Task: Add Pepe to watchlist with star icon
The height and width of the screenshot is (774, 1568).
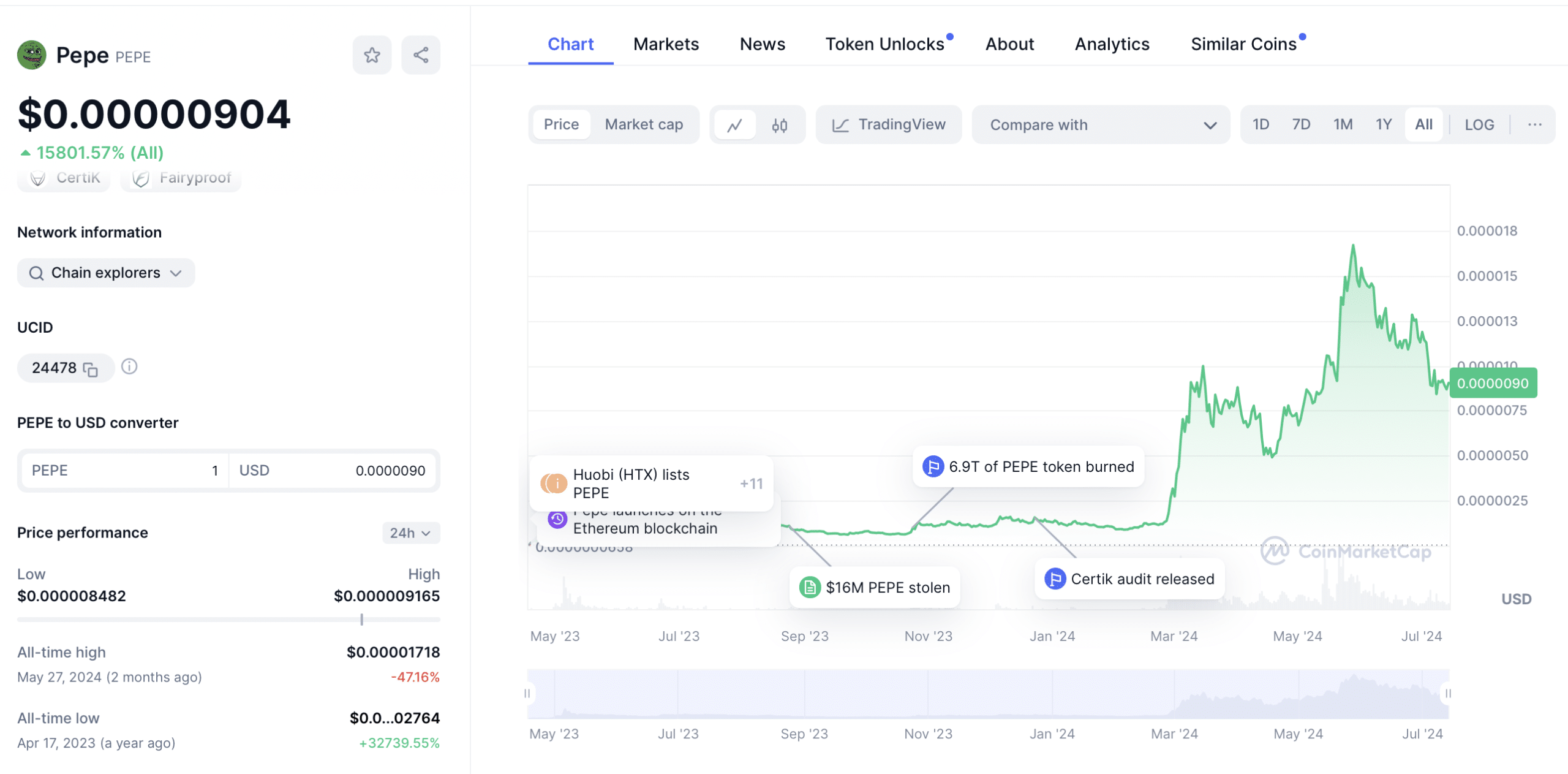Action: (372, 55)
